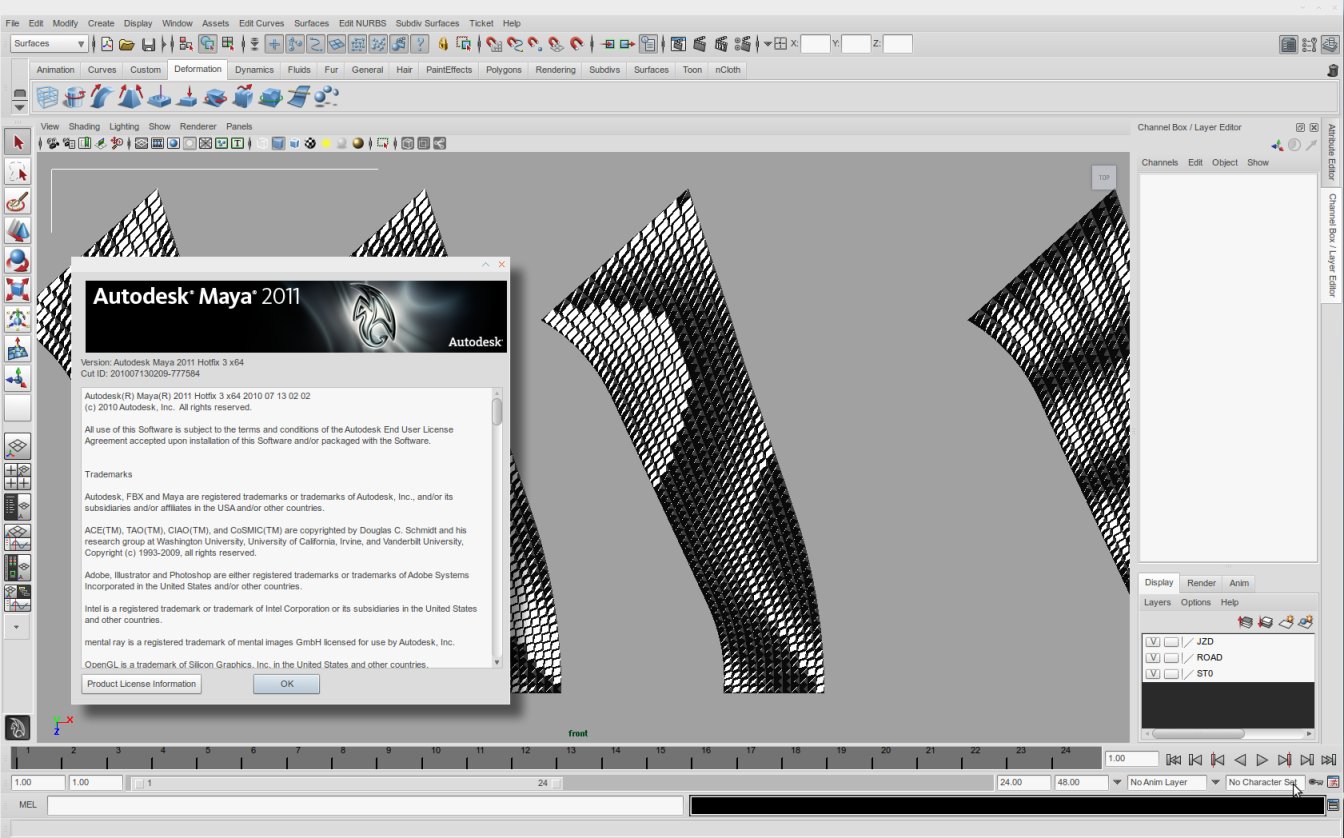The image size is (1344, 838).
Task: Toggle Select by hierarchy mode icon
Action: (186, 44)
